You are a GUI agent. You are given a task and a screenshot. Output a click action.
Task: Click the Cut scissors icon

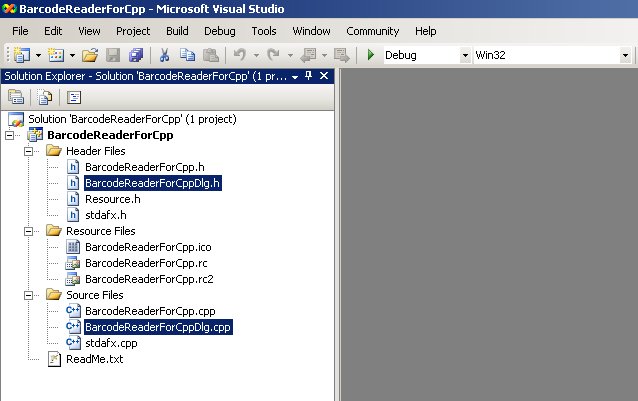(164, 54)
